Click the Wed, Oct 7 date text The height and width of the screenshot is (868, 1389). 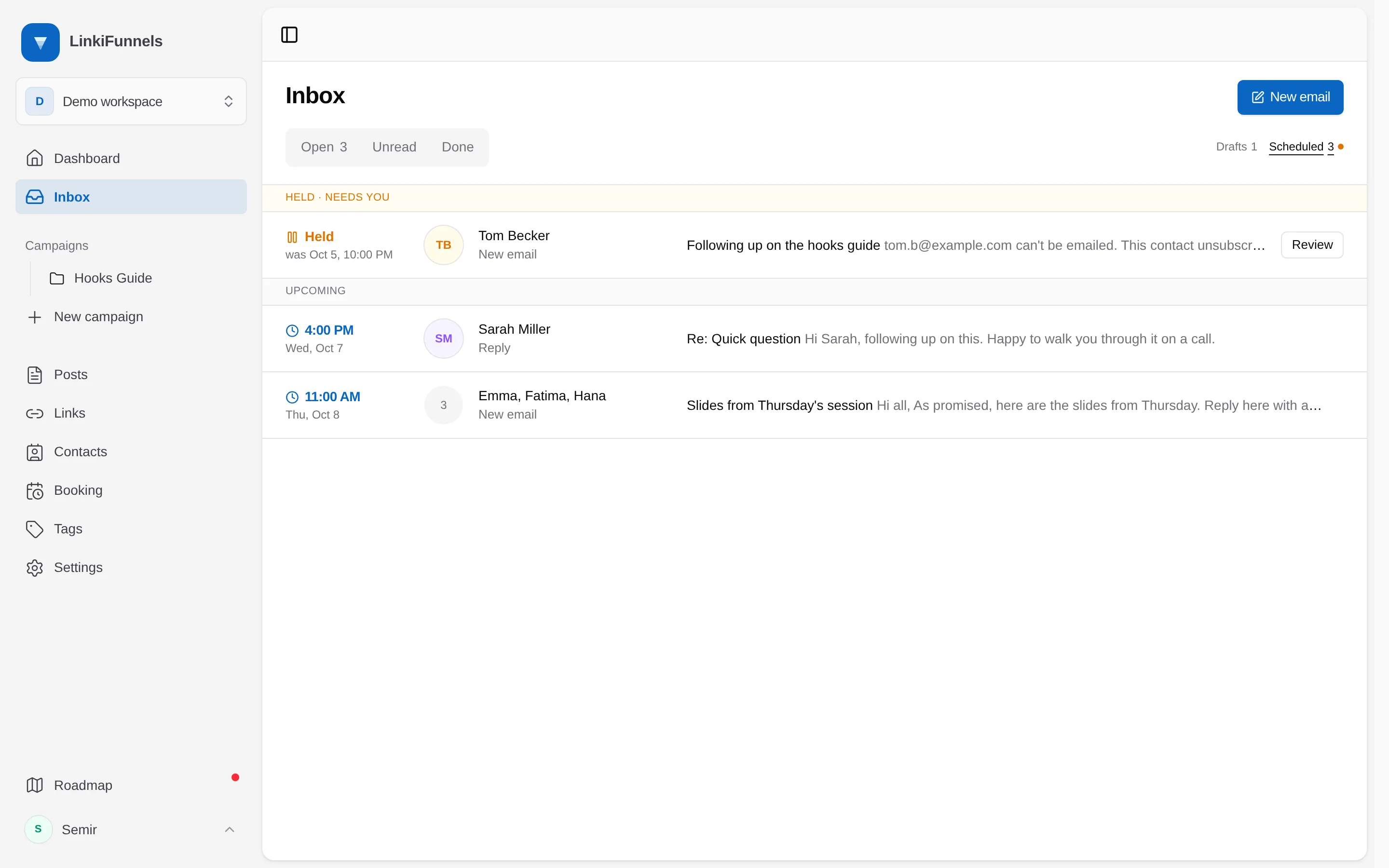click(x=314, y=349)
